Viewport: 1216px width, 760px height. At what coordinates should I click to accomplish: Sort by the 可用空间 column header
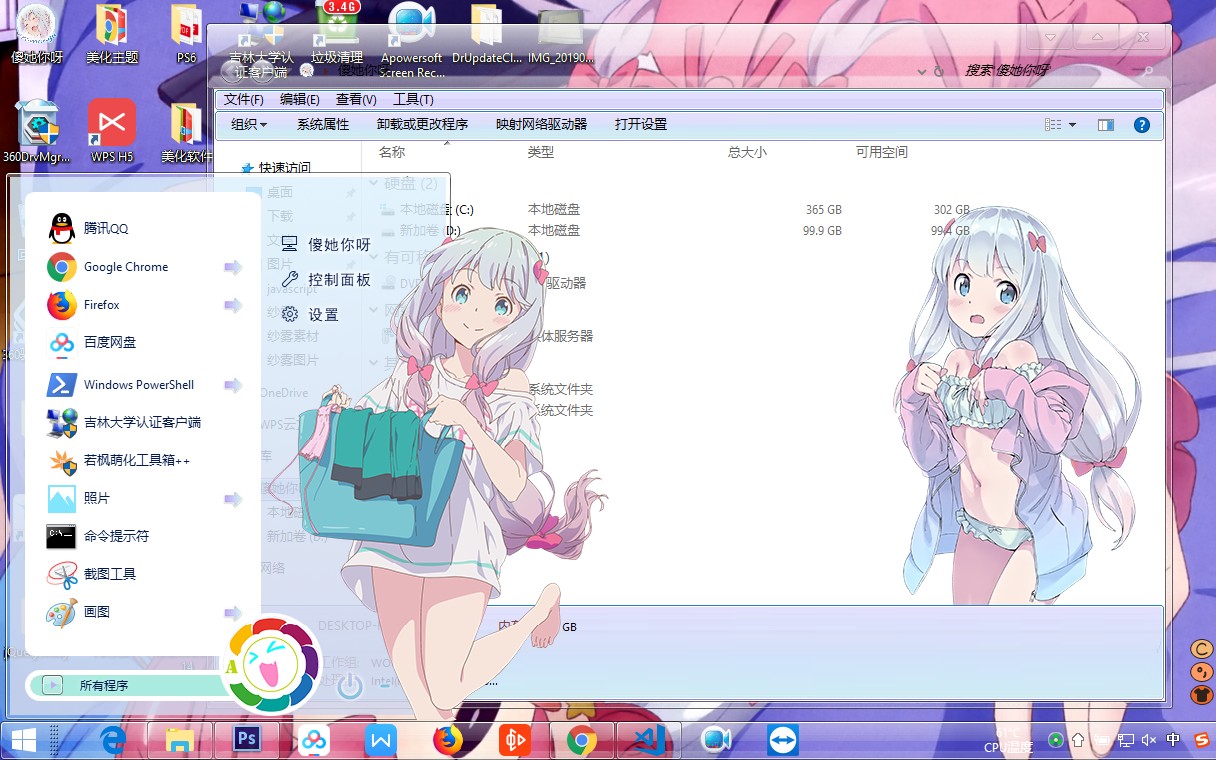click(x=882, y=153)
